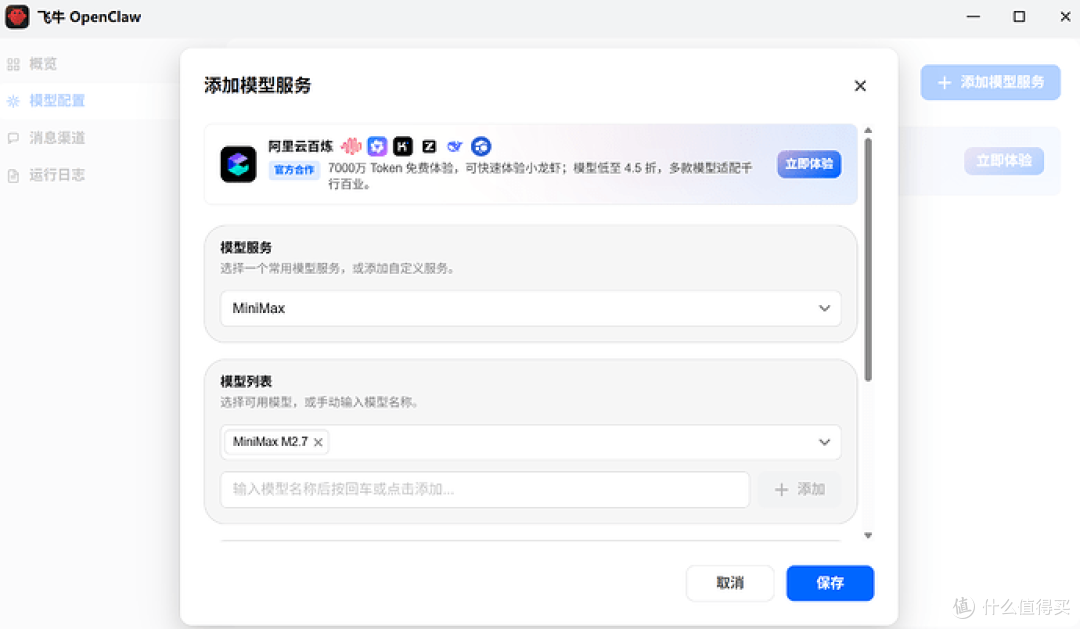Focus the 输入模型名称 input field

[x=485, y=490]
